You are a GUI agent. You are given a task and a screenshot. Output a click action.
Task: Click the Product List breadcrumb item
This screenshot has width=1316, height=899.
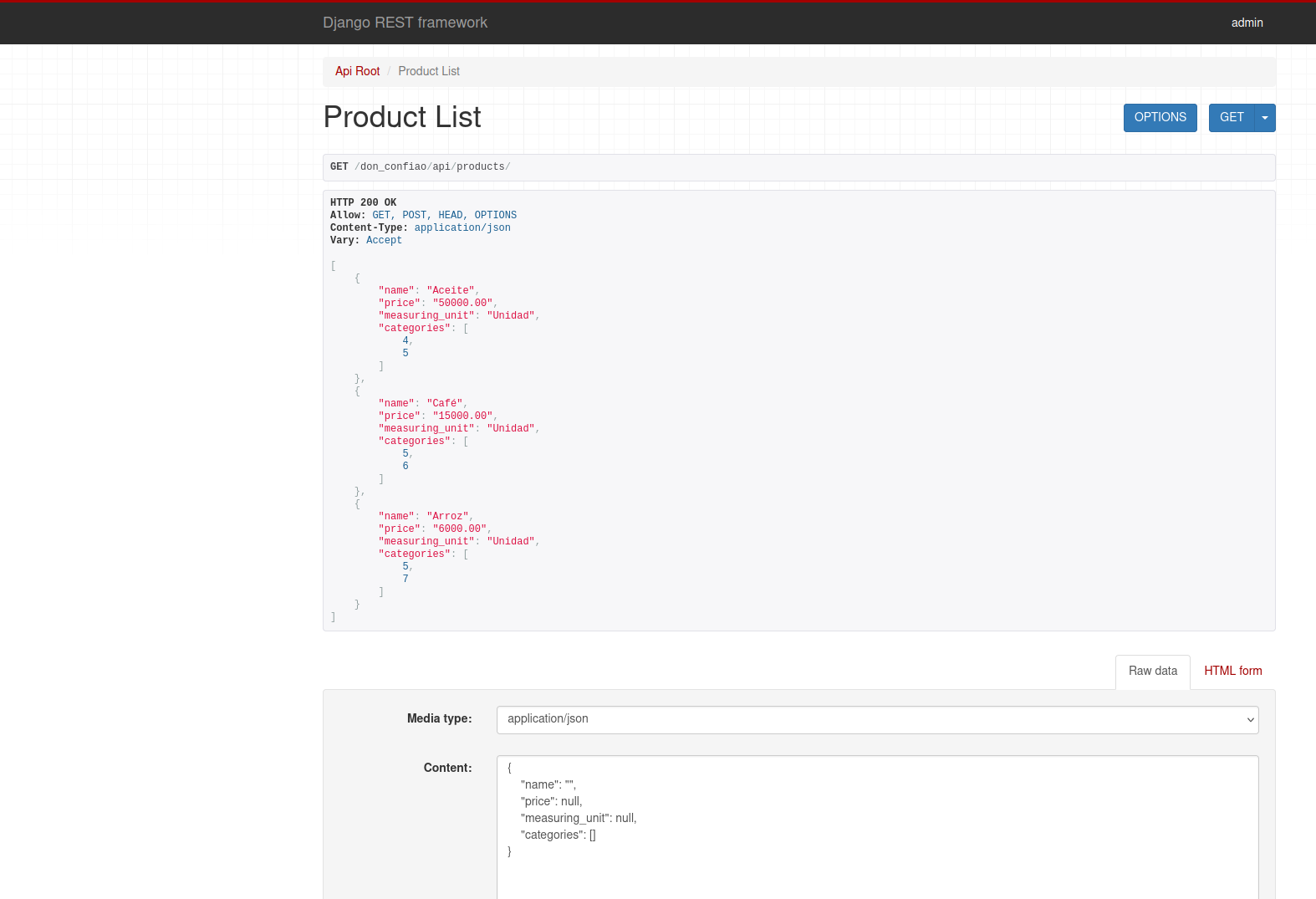(429, 71)
